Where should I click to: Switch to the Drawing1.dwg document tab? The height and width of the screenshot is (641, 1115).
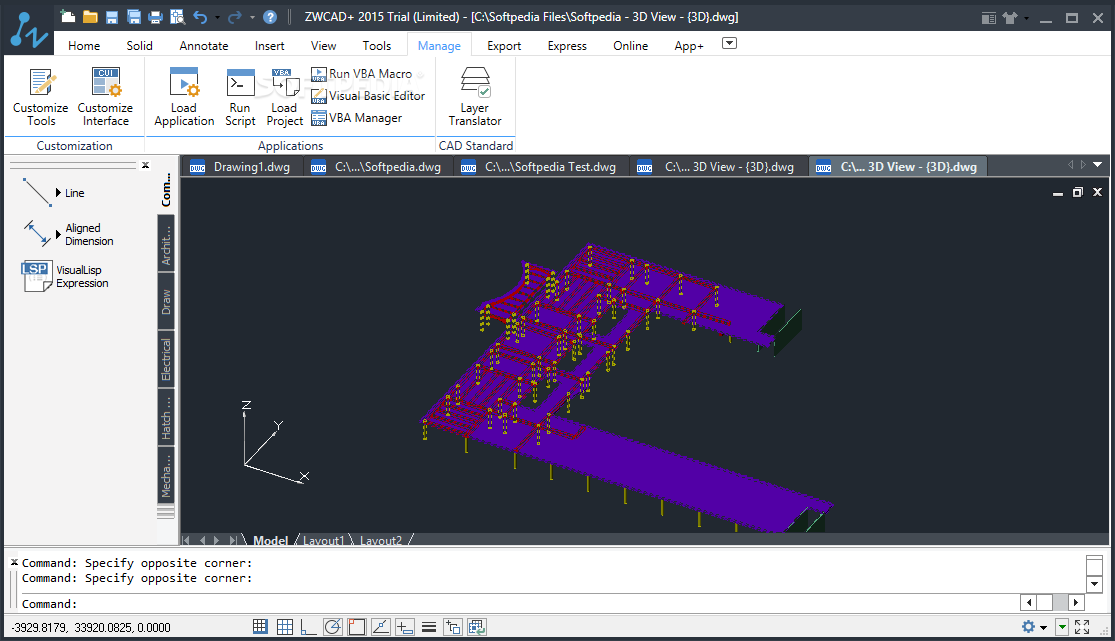(x=241, y=167)
